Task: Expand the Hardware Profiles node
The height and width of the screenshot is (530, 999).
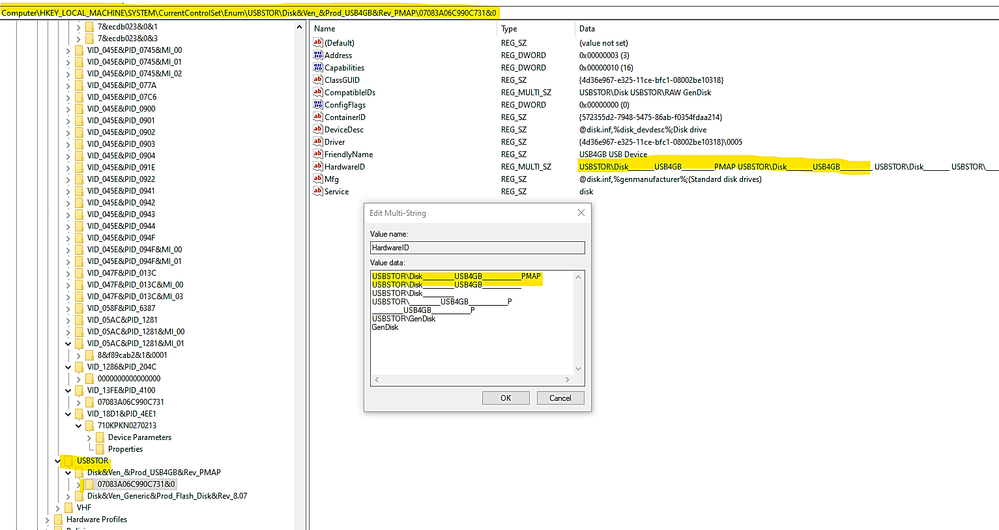Action: click(48, 520)
